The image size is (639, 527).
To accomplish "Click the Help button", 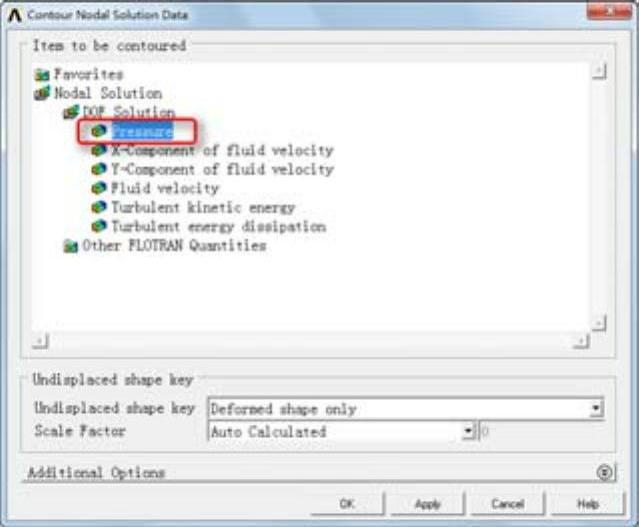I will point(588,504).
